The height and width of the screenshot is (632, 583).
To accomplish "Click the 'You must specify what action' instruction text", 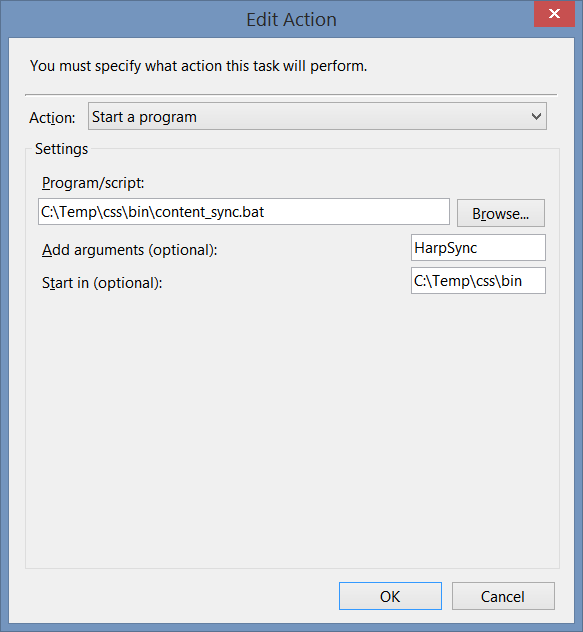I will 198,66.
